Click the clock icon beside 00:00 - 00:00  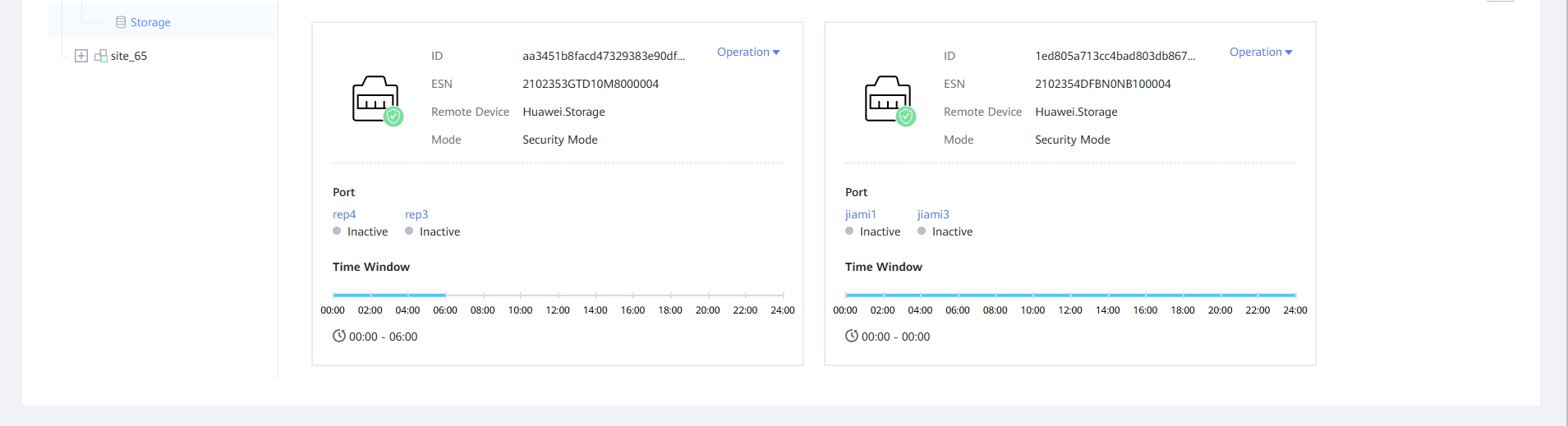click(851, 336)
